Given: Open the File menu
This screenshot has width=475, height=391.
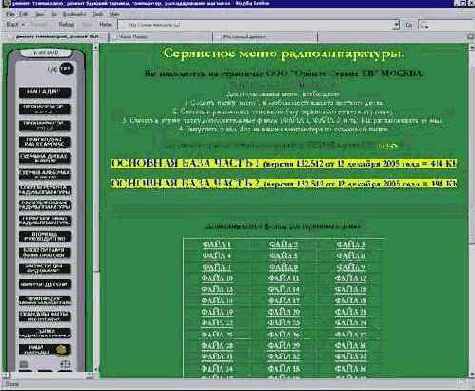Looking at the screenshot, I should tap(10, 14).
